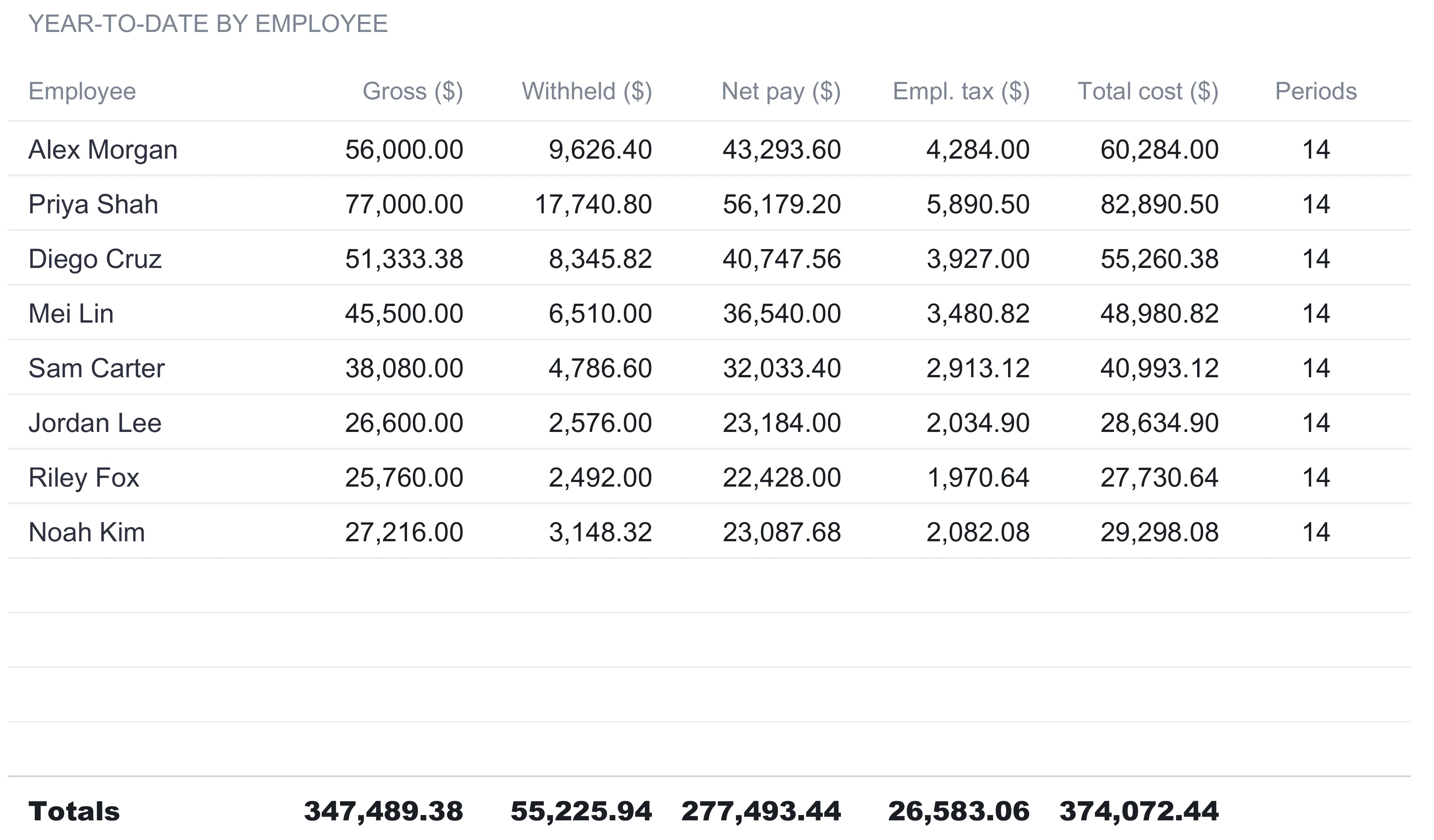The height and width of the screenshot is (840, 1434).
Task: Click total employer tax 26,583.06
Action: [960, 812]
